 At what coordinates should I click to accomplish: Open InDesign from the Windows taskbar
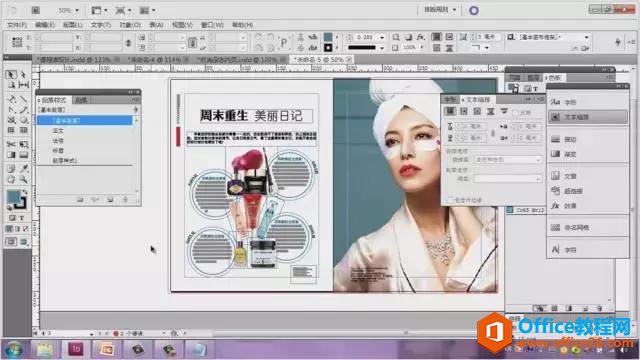pos(76,349)
